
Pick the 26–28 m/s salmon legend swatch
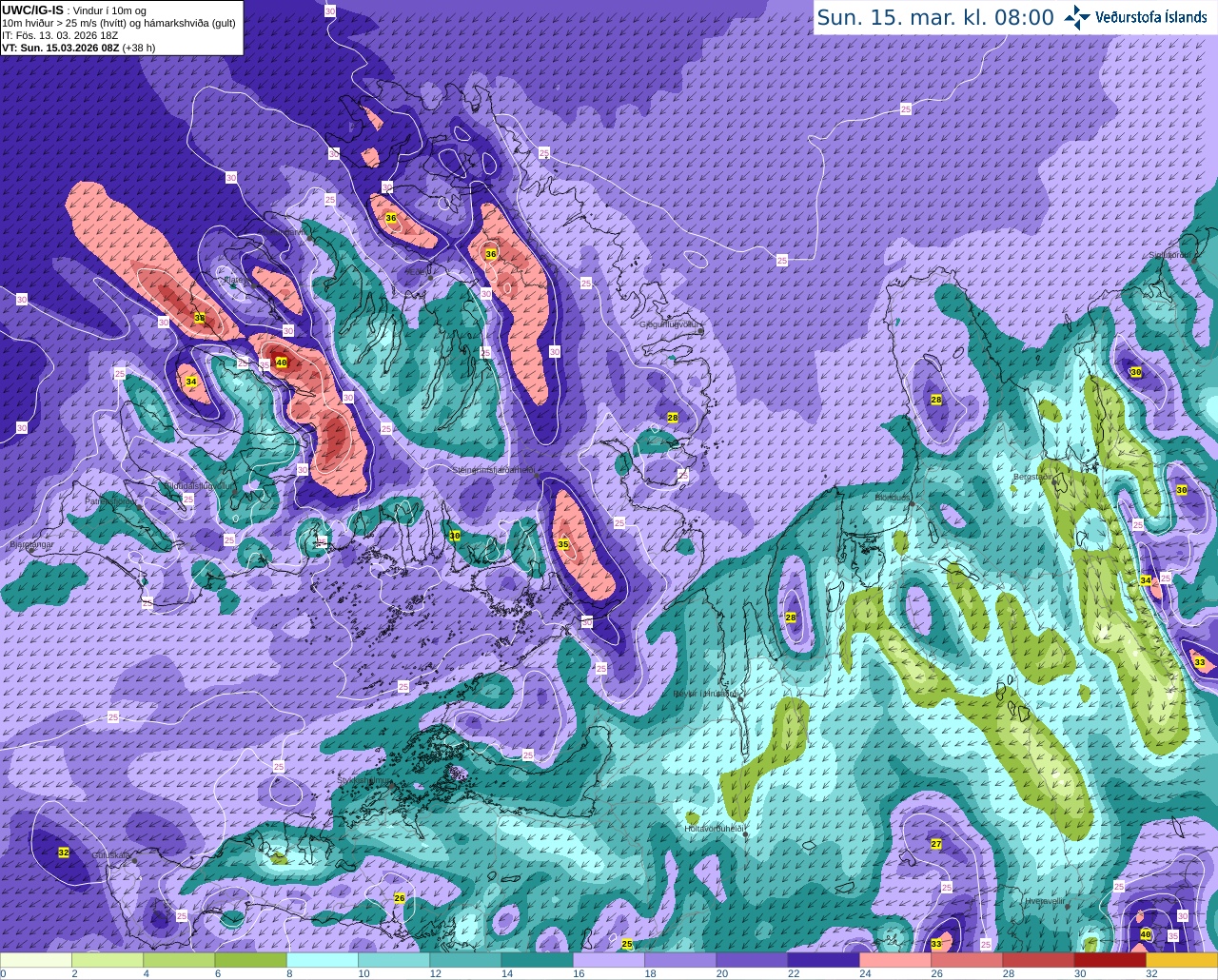click(967, 960)
